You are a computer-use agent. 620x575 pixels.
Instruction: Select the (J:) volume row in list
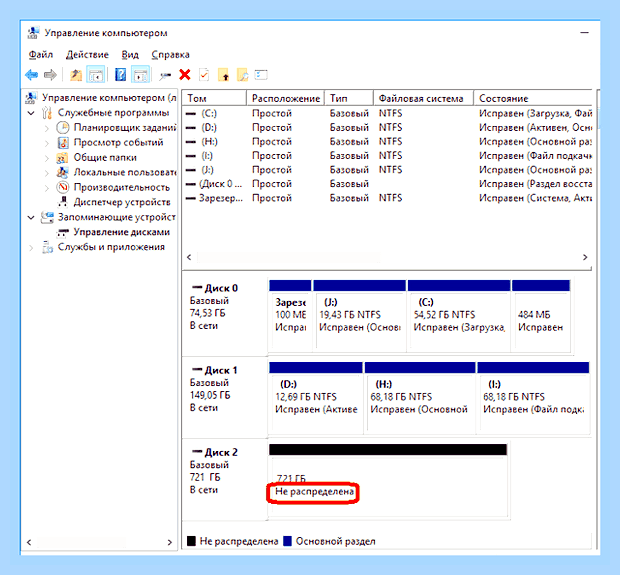[388, 170]
